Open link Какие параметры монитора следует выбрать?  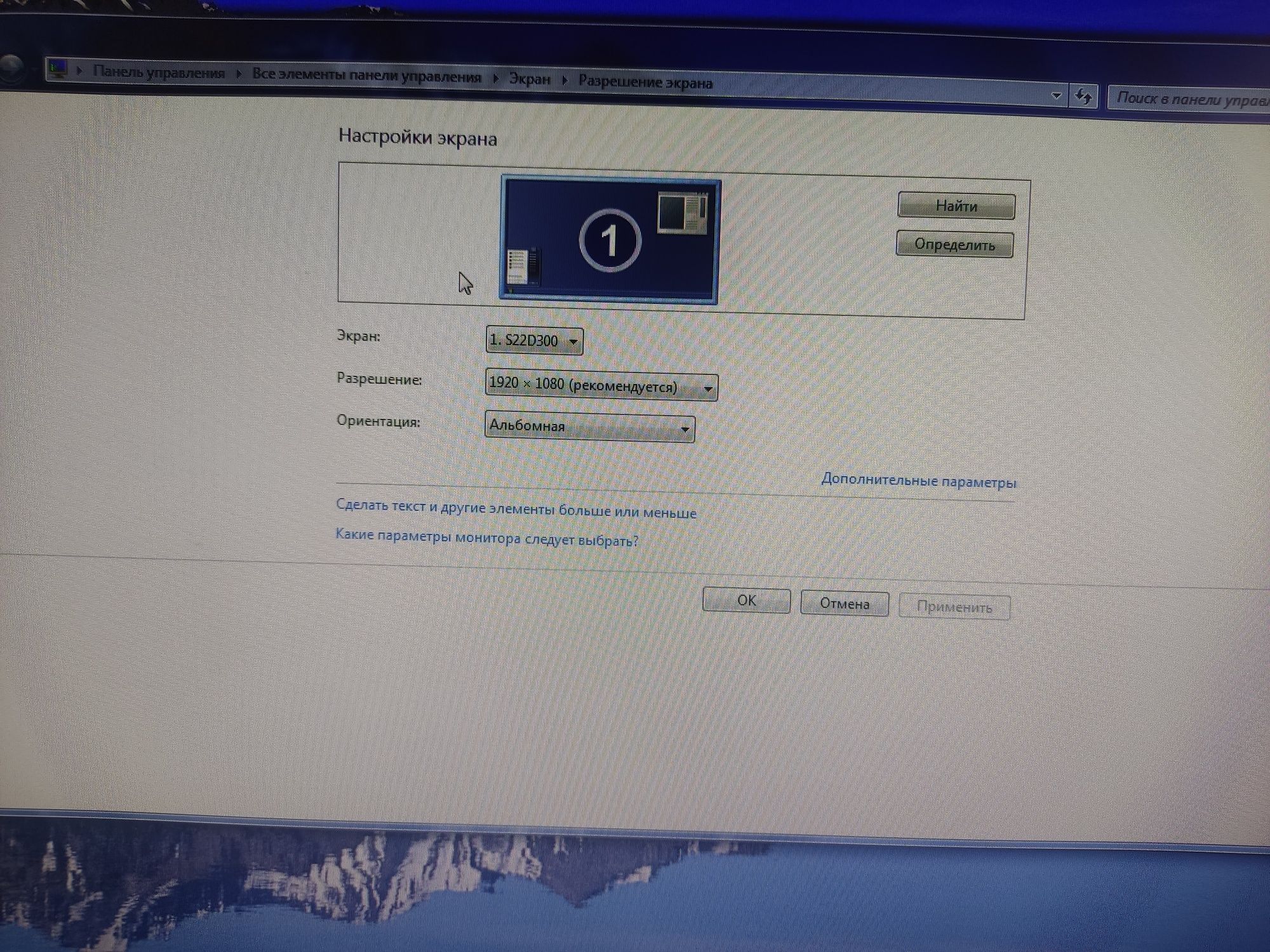(x=487, y=538)
